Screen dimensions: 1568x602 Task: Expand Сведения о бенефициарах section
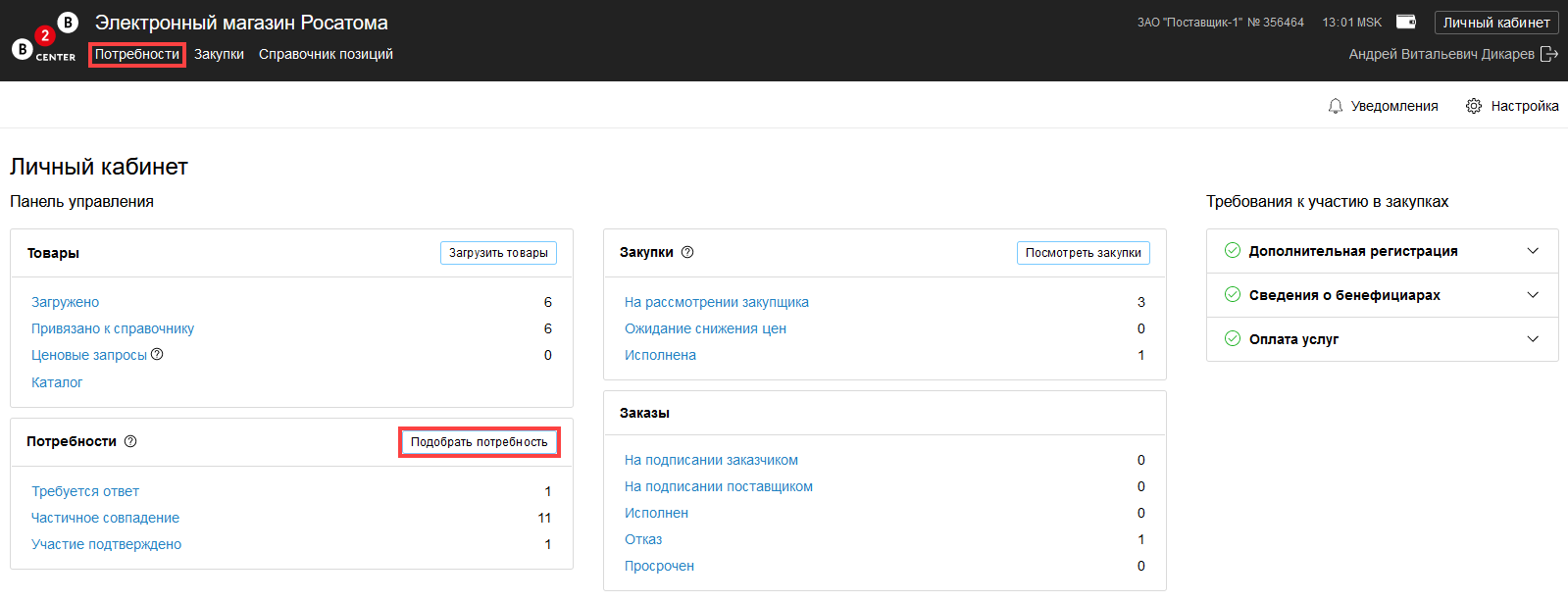1533,295
